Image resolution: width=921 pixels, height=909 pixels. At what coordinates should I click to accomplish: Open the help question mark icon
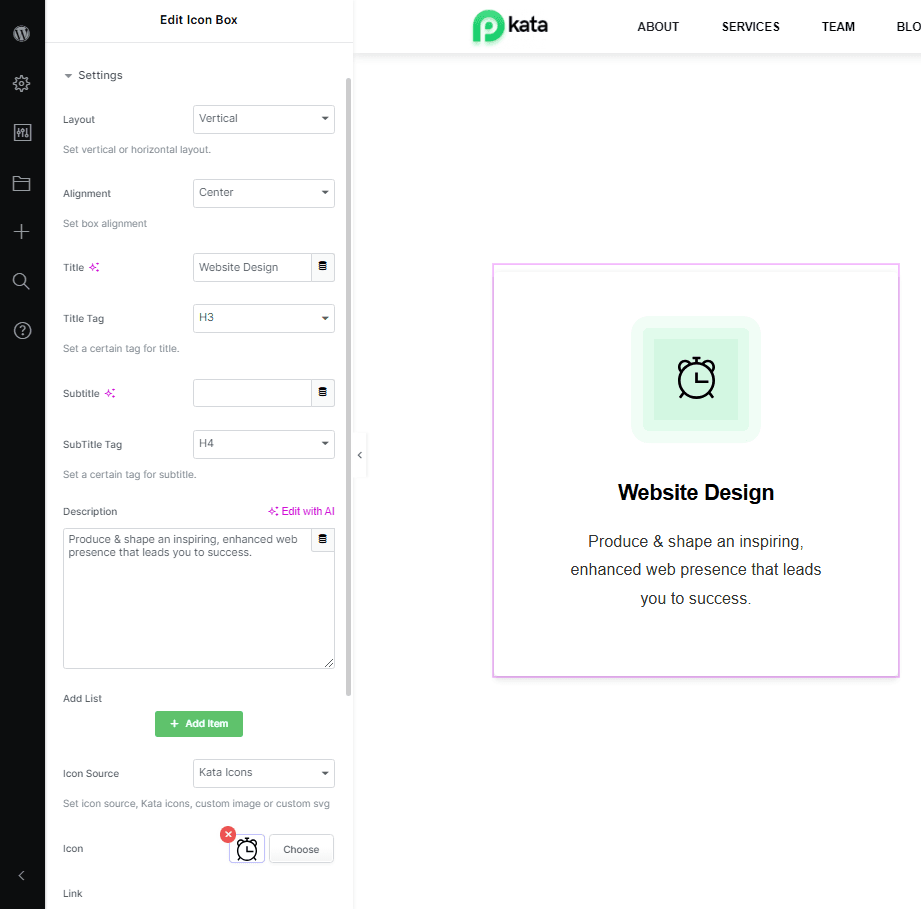tap(21, 330)
